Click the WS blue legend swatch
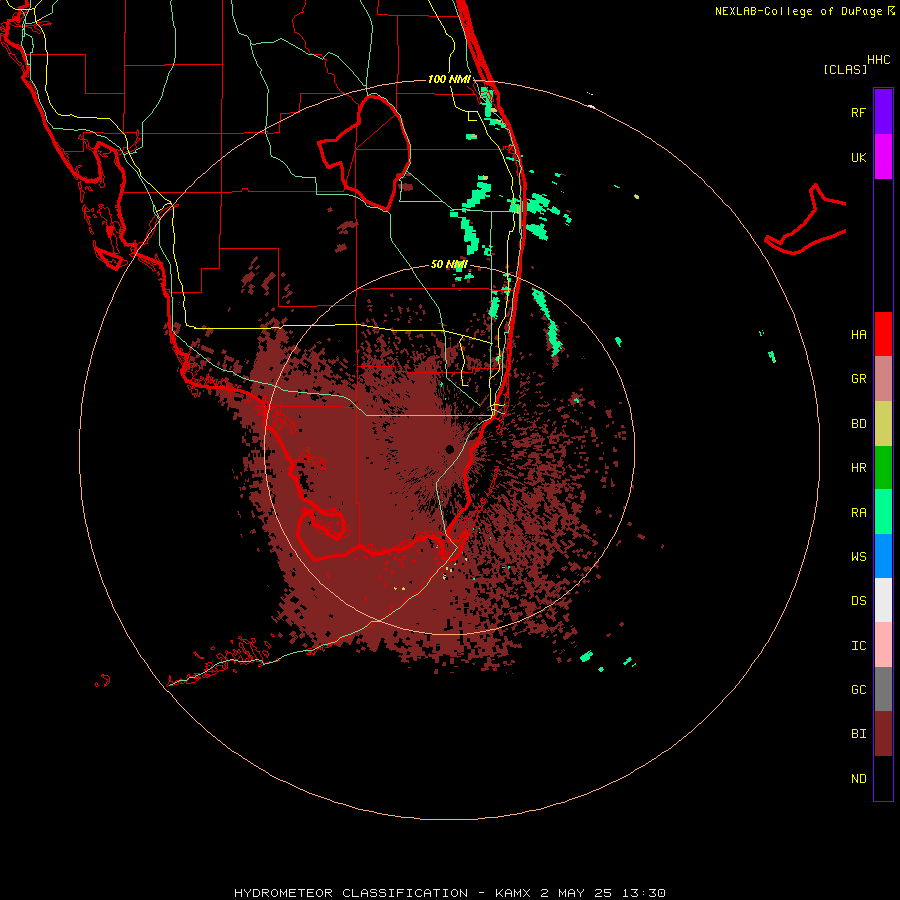900x900 pixels. 883,556
